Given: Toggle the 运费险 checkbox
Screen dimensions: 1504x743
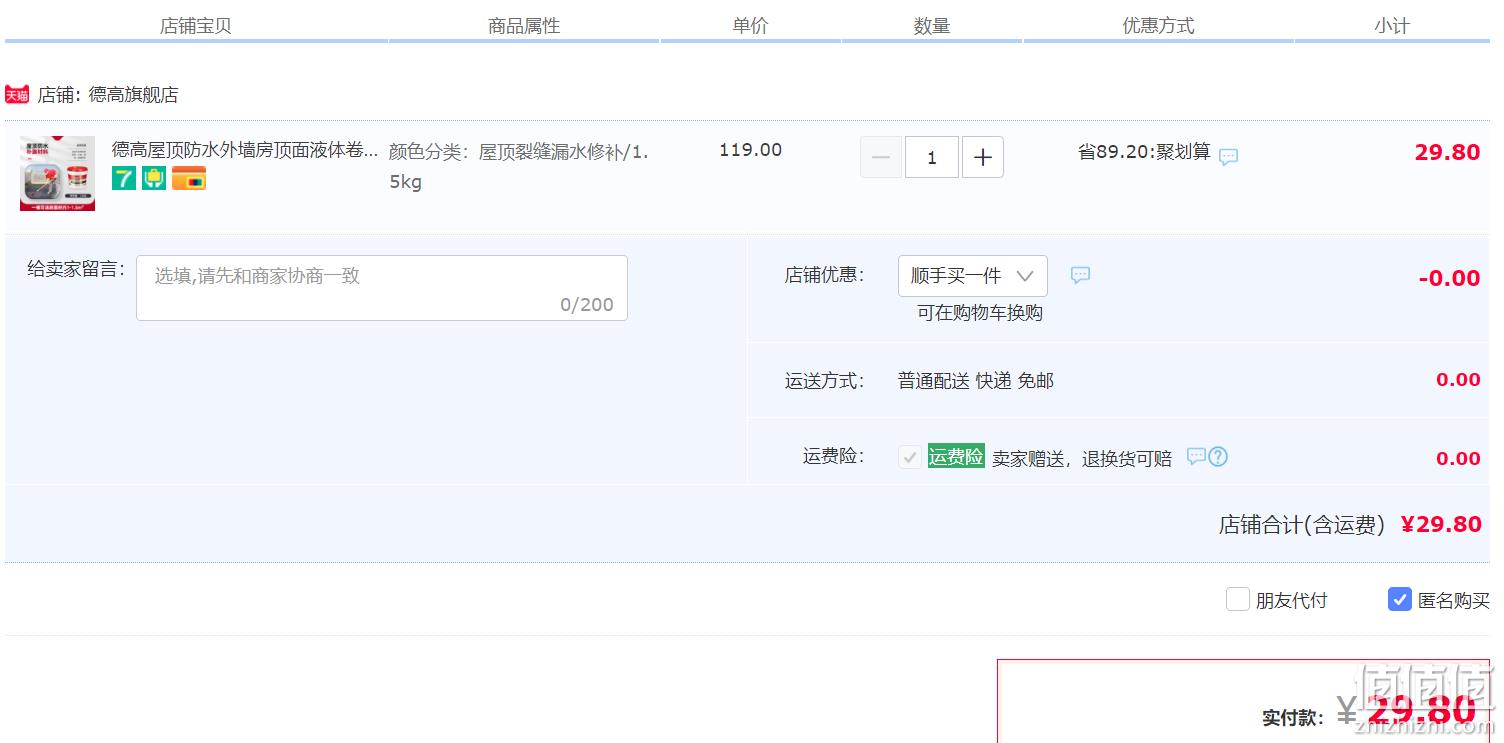Looking at the screenshot, I should (910, 457).
